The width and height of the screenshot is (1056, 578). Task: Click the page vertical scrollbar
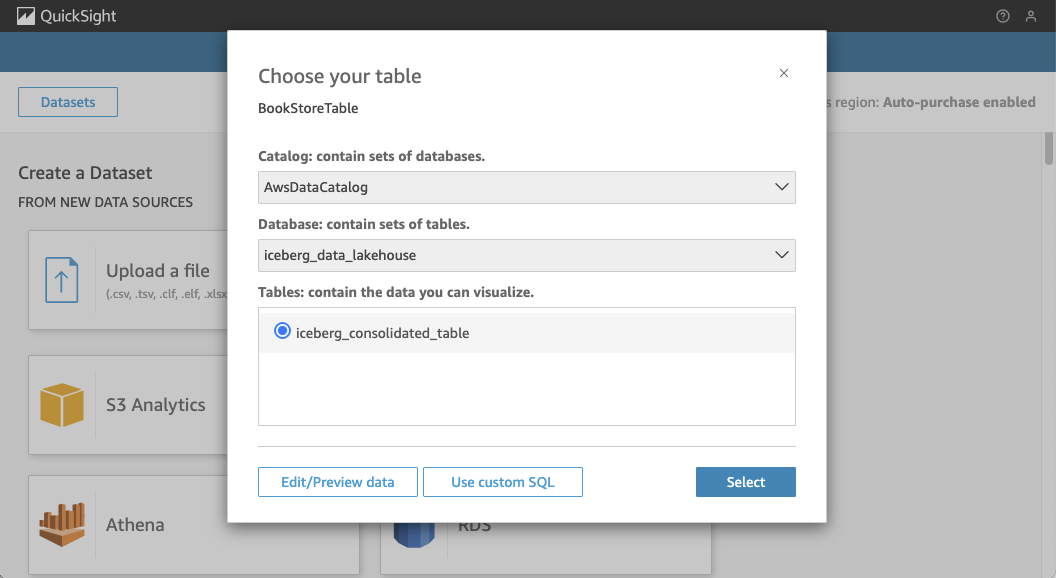click(x=1049, y=148)
